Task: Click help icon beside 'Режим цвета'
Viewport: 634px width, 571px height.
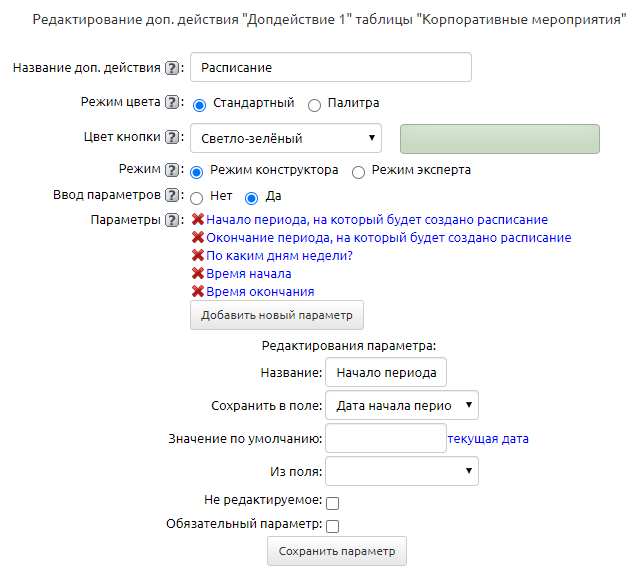Action: coord(172,102)
